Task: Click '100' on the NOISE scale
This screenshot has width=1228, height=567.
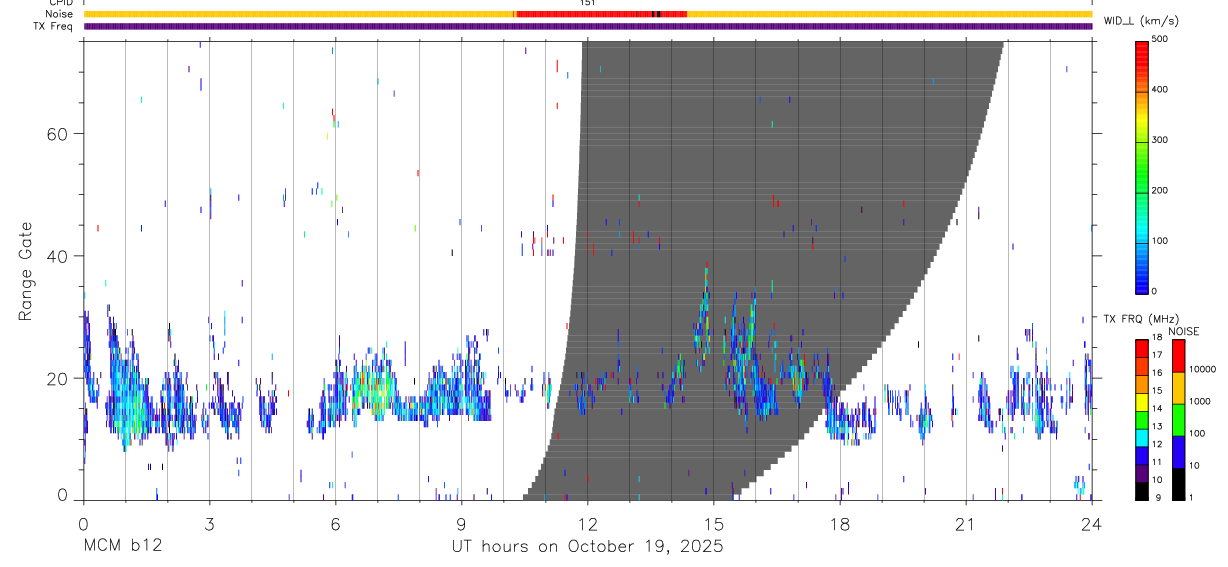Action: (1196, 433)
